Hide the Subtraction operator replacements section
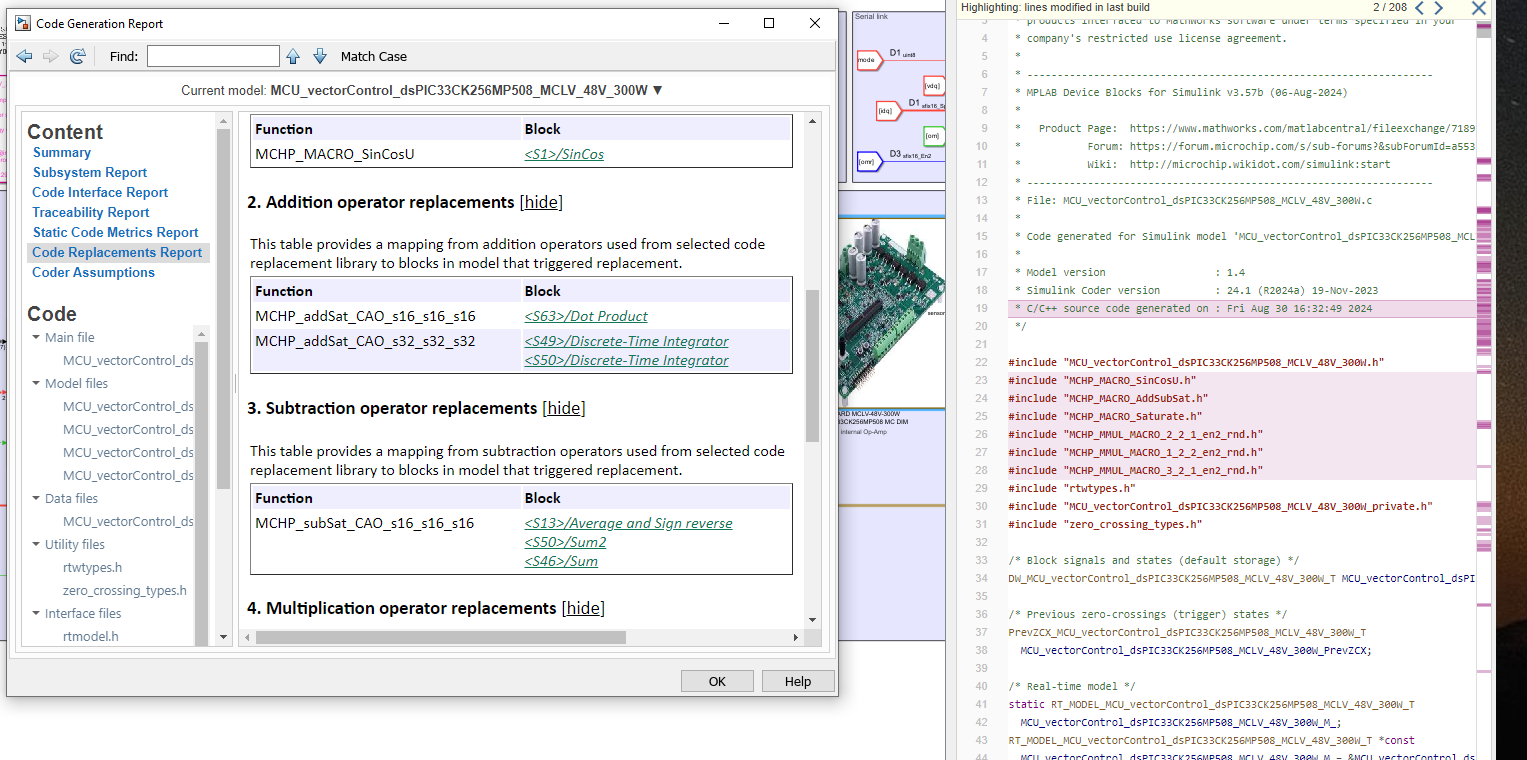 [564, 408]
